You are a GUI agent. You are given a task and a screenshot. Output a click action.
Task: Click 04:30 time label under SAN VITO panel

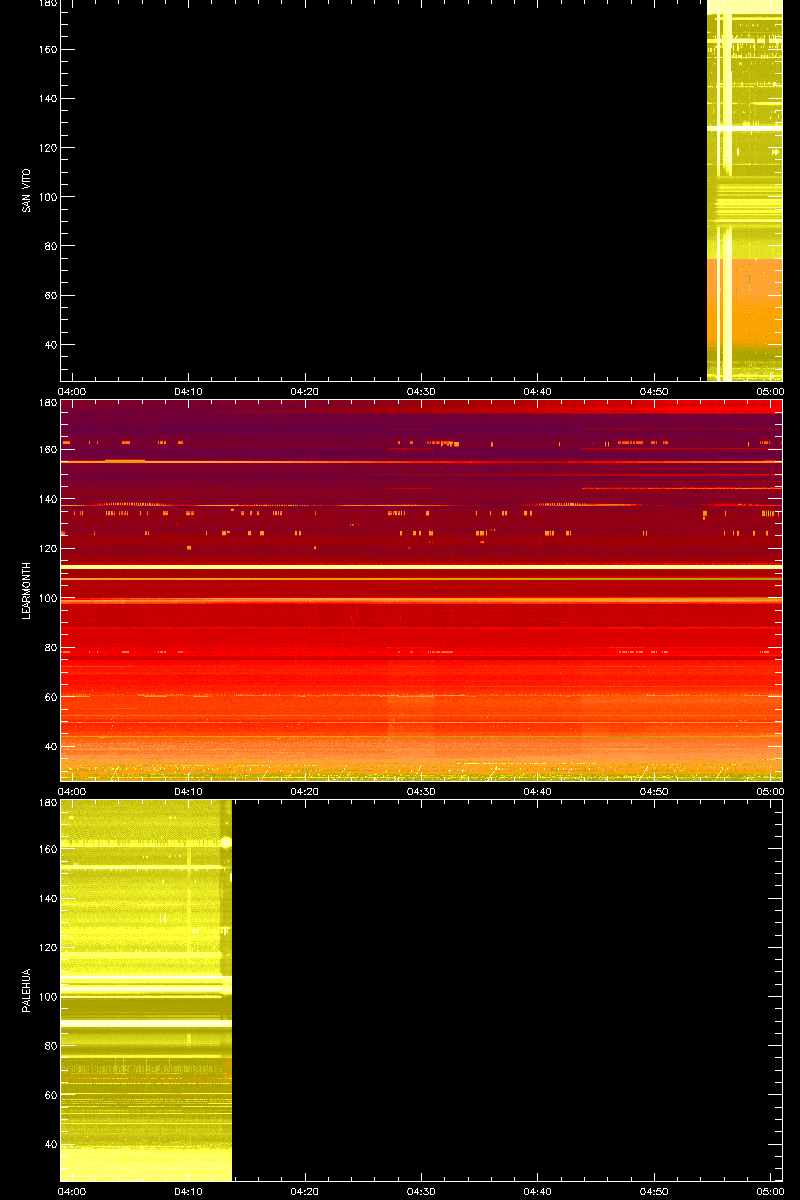point(421,391)
